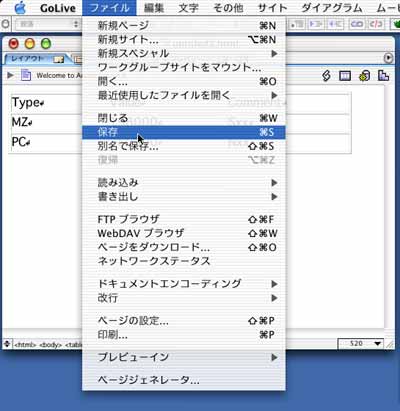400x411 pixels.
Task: Open the 編集 menu in menu bar
Action: pos(154,8)
